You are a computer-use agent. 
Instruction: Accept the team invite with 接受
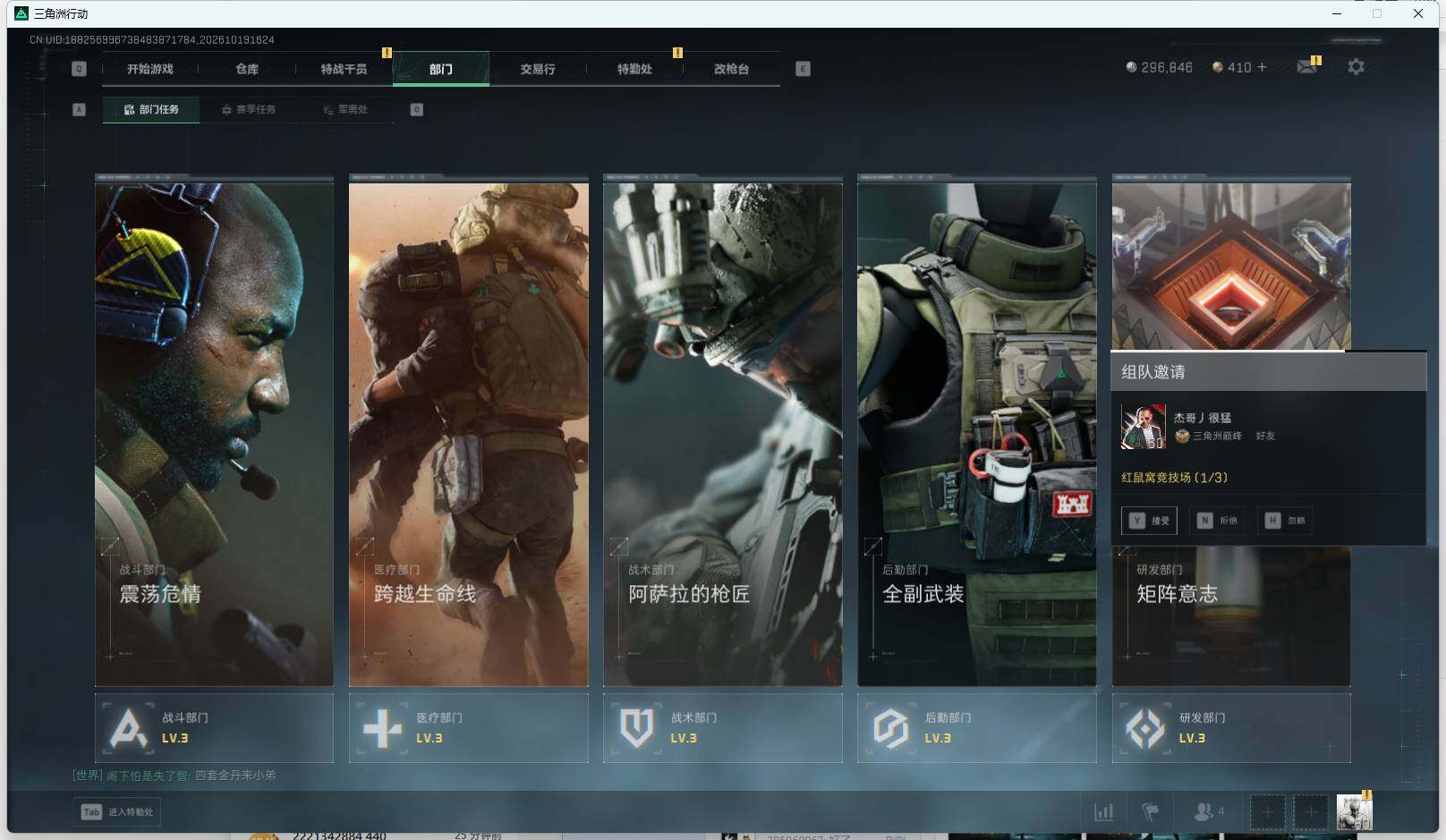[1150, 521]
